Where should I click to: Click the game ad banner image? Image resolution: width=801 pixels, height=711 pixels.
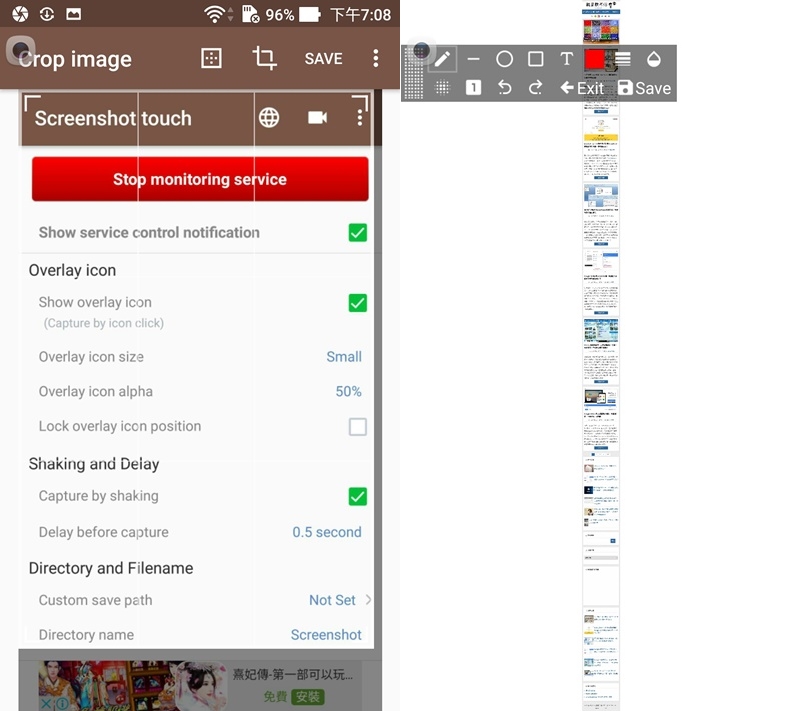[133, 685]
